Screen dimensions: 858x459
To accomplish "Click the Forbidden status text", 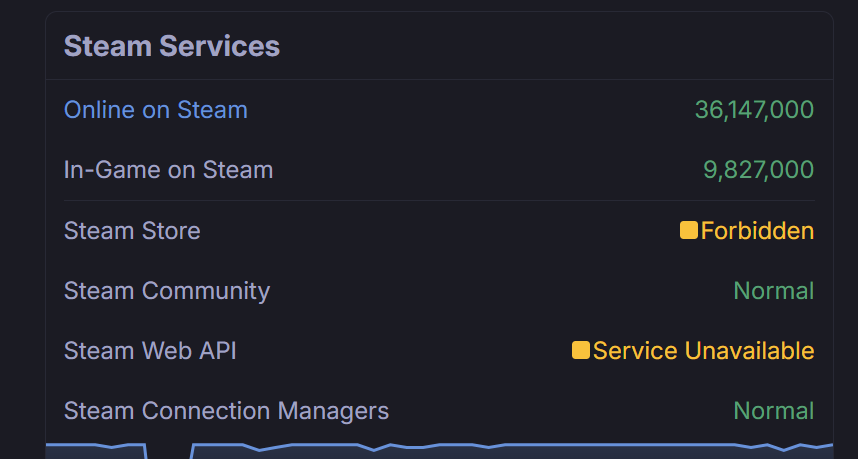I will [757, 230].
